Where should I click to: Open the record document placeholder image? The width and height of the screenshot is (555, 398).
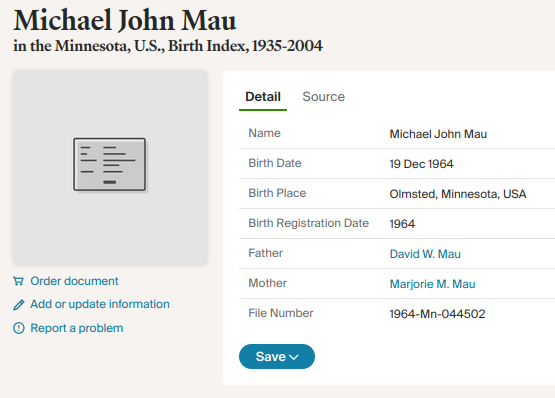pyautogui.click(x=110, y=167)
